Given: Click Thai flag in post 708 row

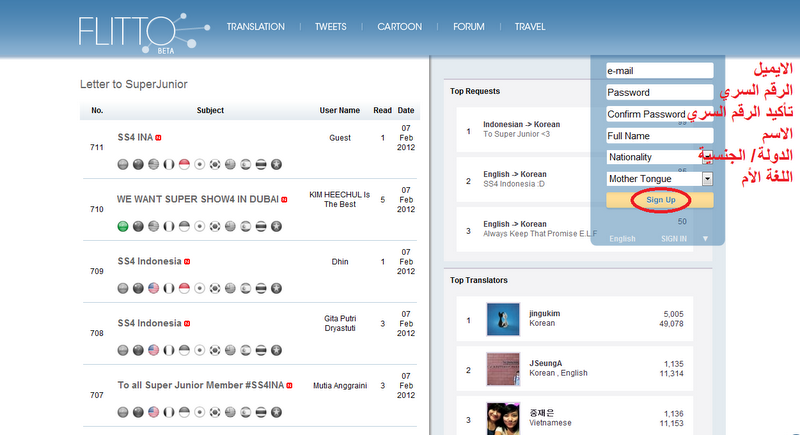Looking at the screenshot, I should (261, 350).
